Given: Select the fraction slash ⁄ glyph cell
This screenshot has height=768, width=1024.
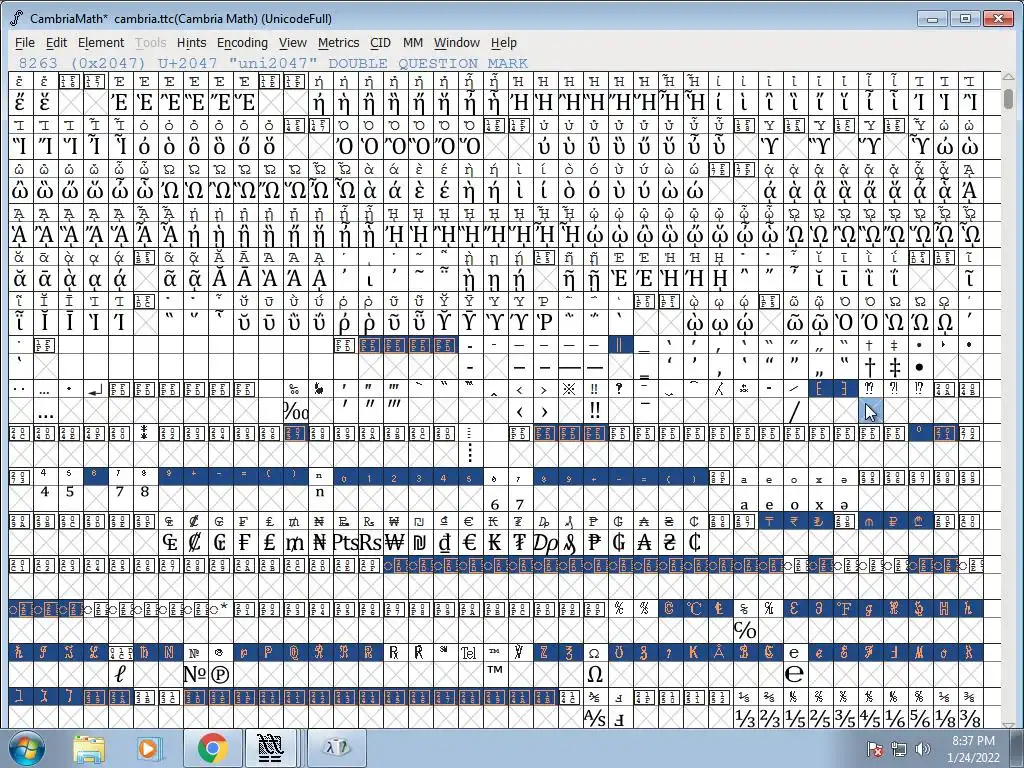Looking at the screenshot, I should click(x=794, y=411).
